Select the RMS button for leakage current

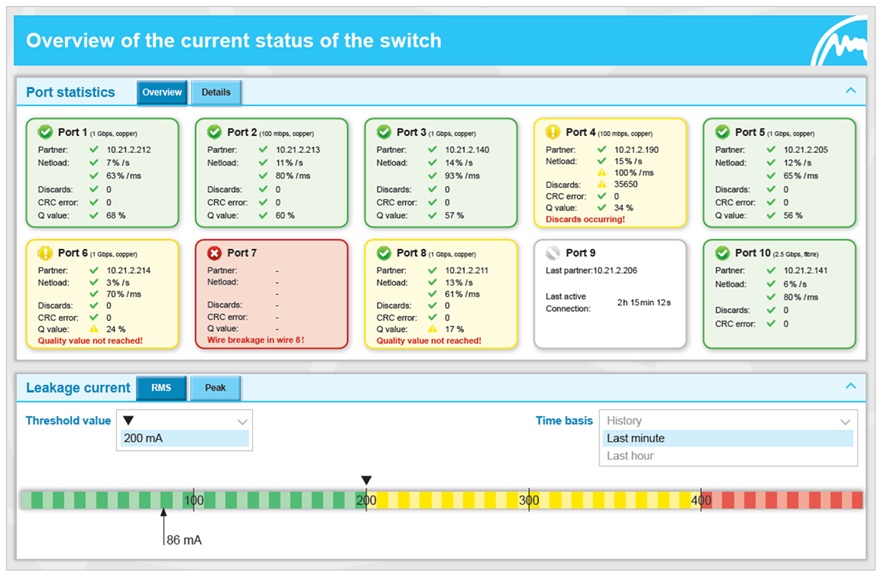point(161,388)
